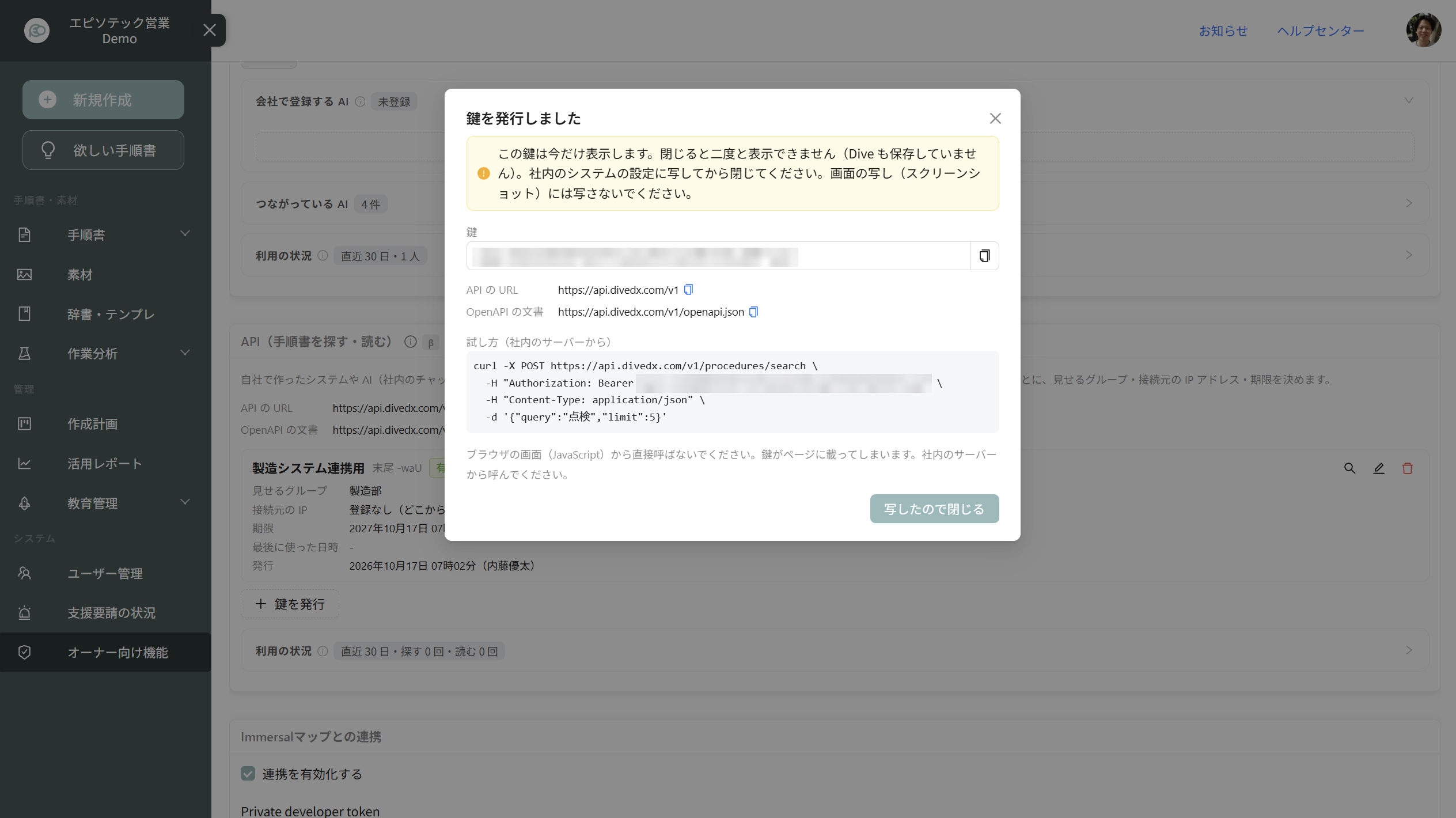
Task: Click the エピソテック営業 logo icon
Action: [x=37, y=30]
